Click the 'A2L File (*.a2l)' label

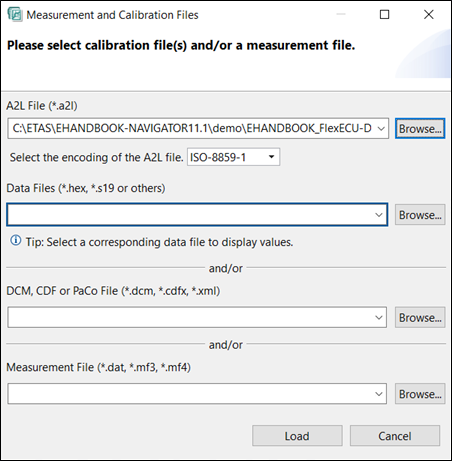(42, 106)
